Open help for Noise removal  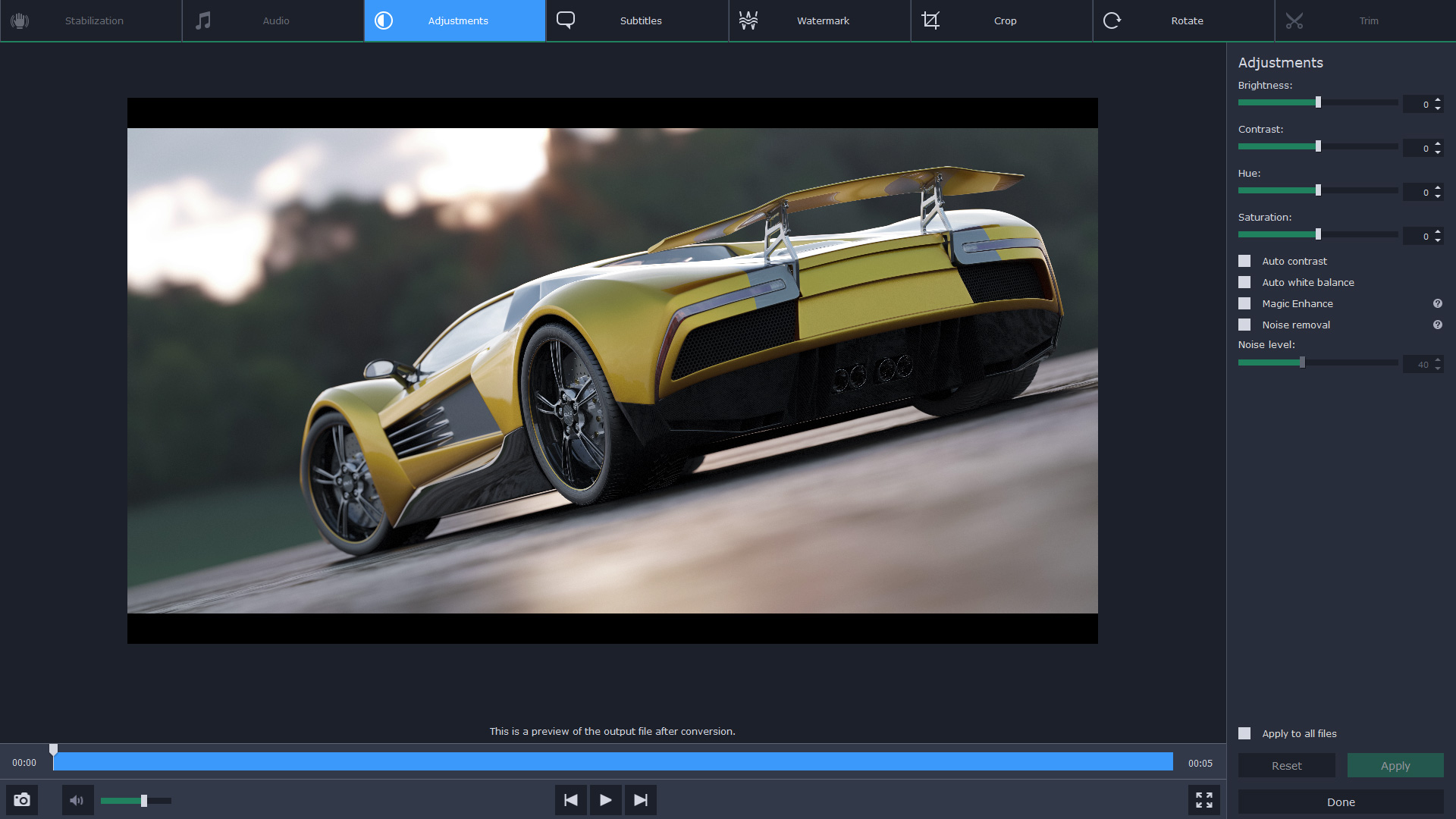[1438, 324]
